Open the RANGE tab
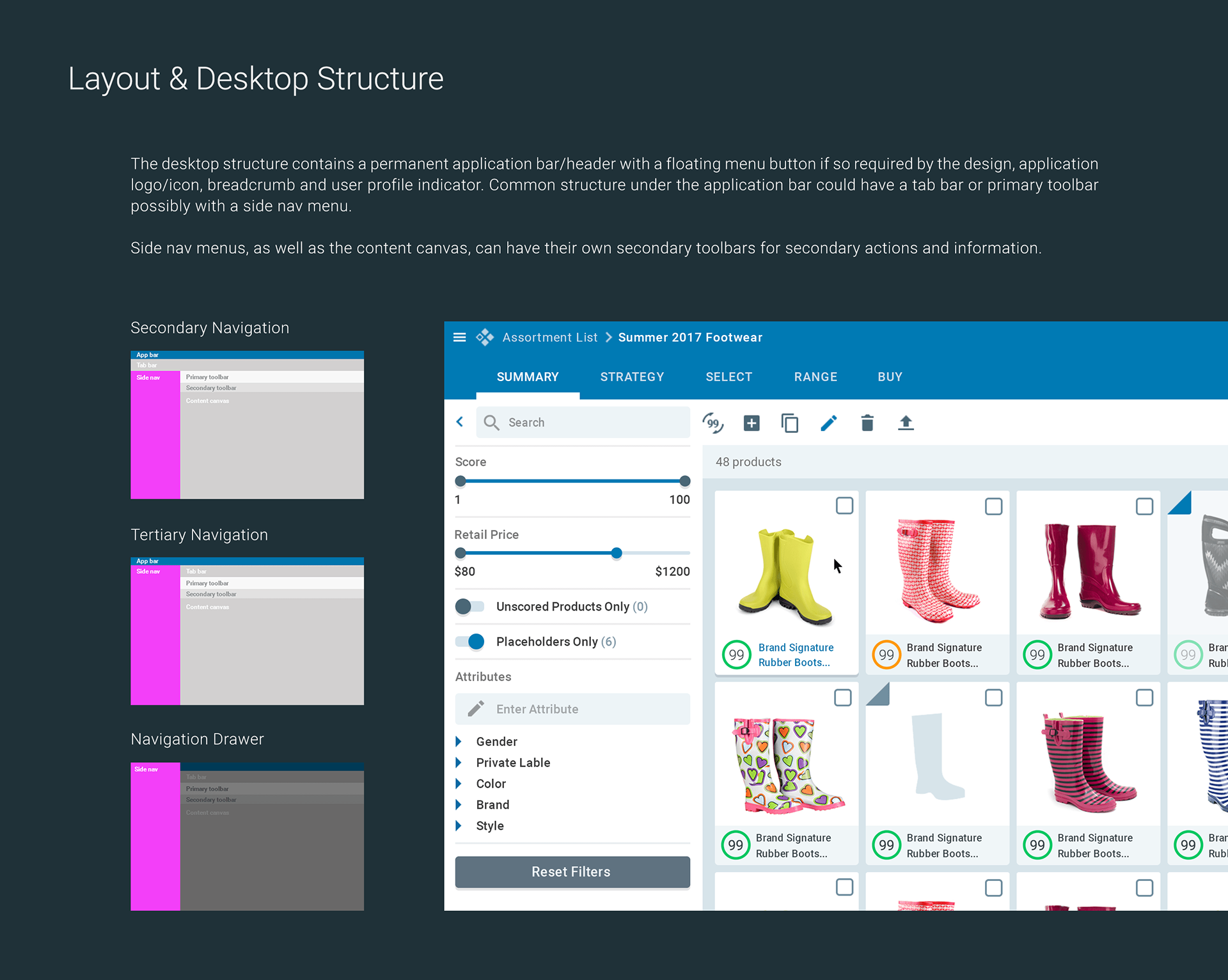This screenshot has height=980, width=1228. (815, 377)
